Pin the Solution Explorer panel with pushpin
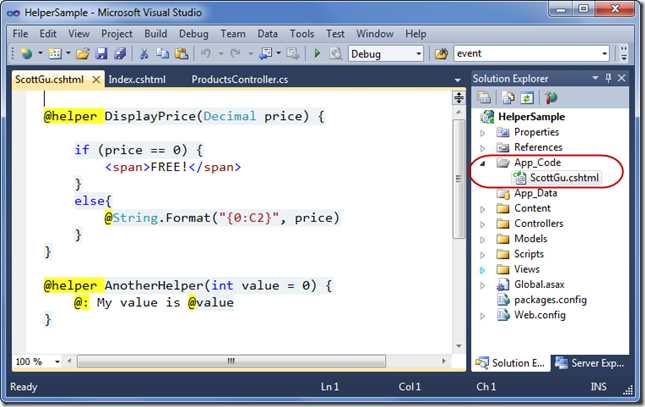The image size is (645, 407). point(608,78)
